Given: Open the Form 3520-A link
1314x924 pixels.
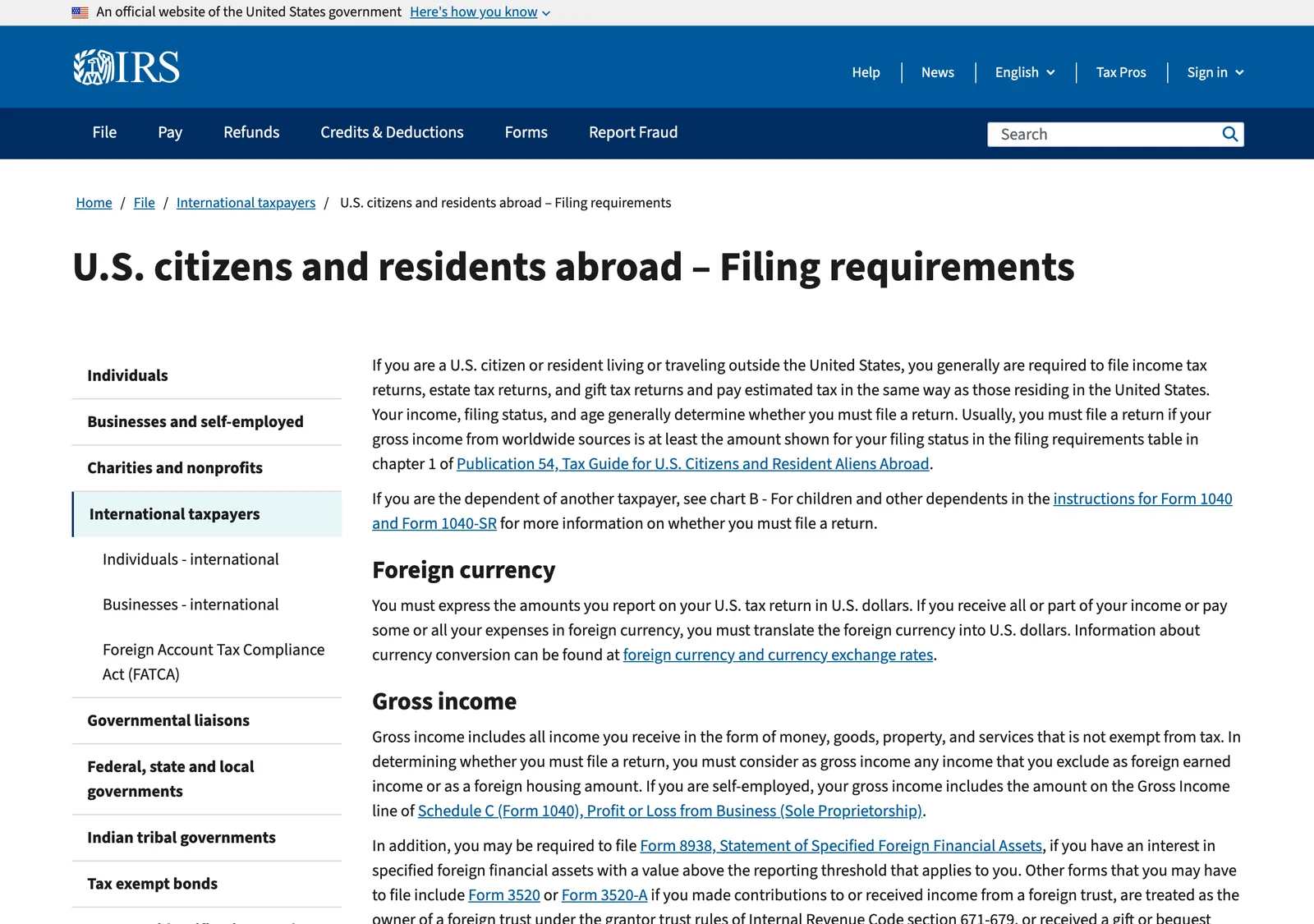Looking at the screenshot, I should pyautogui.click(x=604, y=895).
